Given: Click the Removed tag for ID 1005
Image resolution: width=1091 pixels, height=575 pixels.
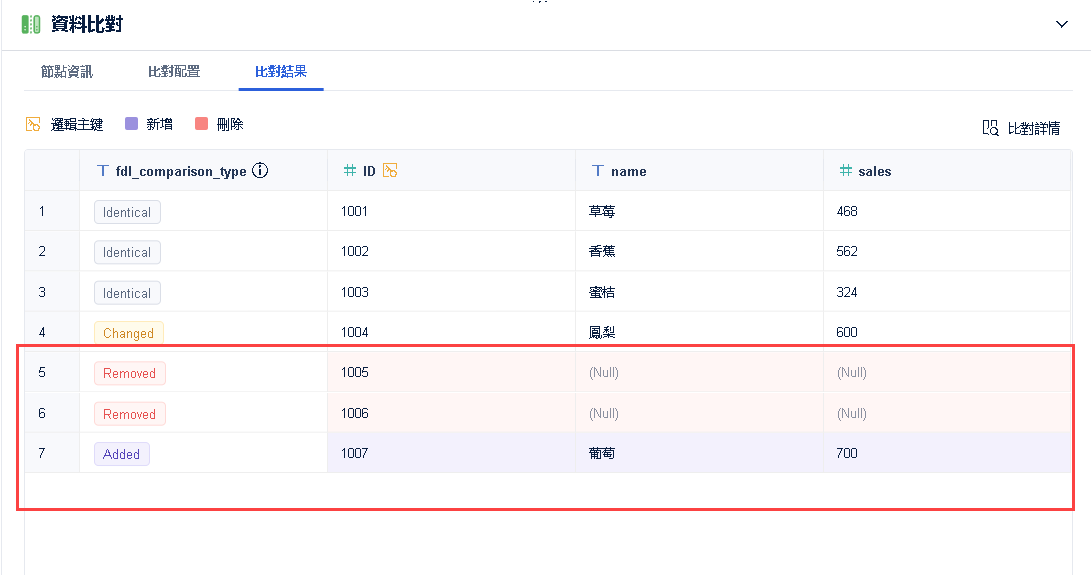Looking at the screenshot, I should coord(129,373).
